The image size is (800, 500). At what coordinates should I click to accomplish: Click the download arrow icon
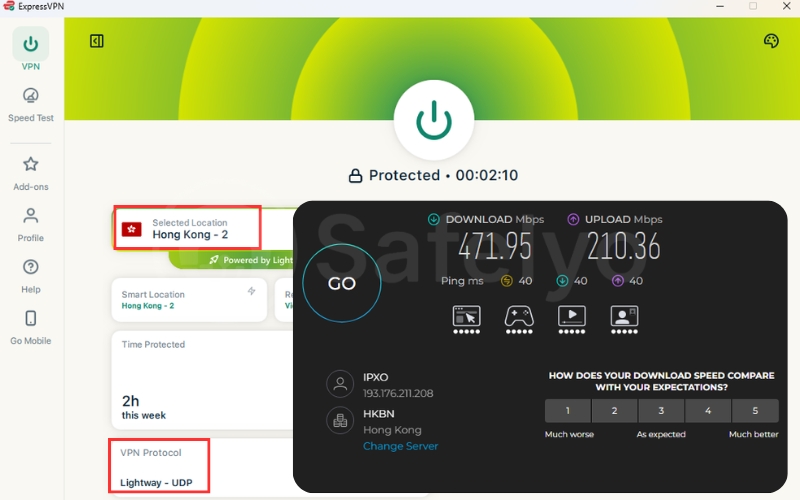click(x=433, y=219)
